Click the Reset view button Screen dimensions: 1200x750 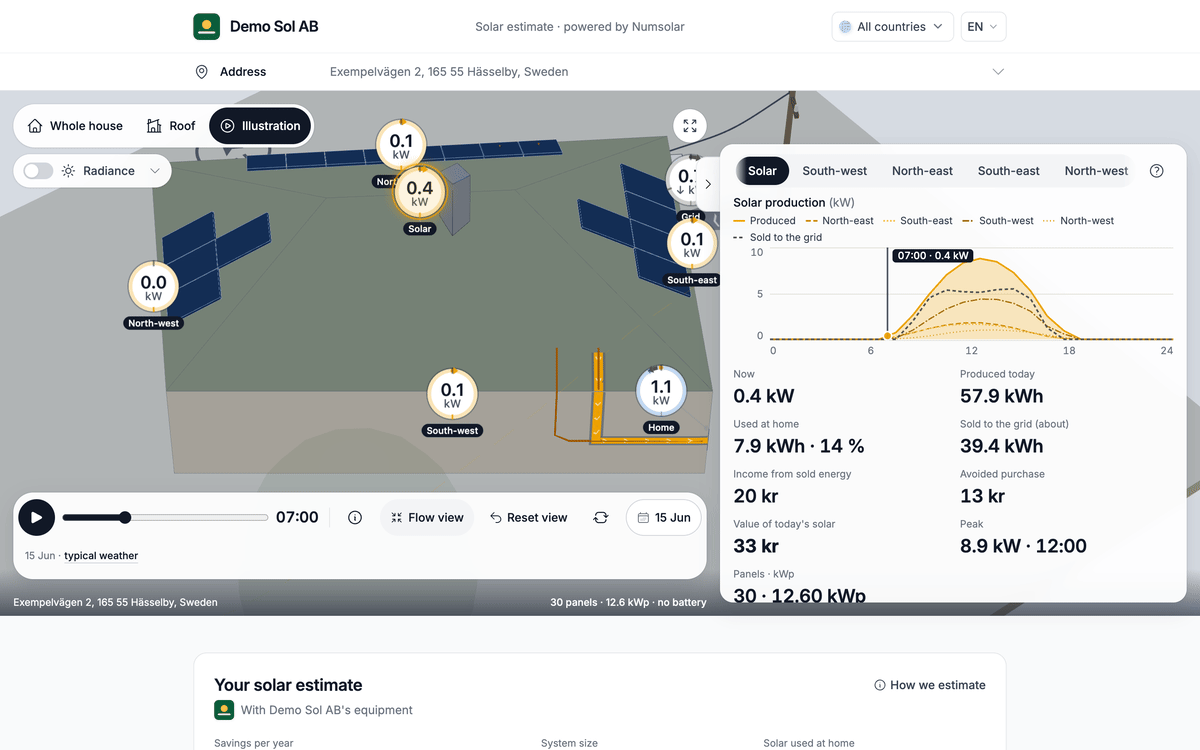[x=528, y=518]
